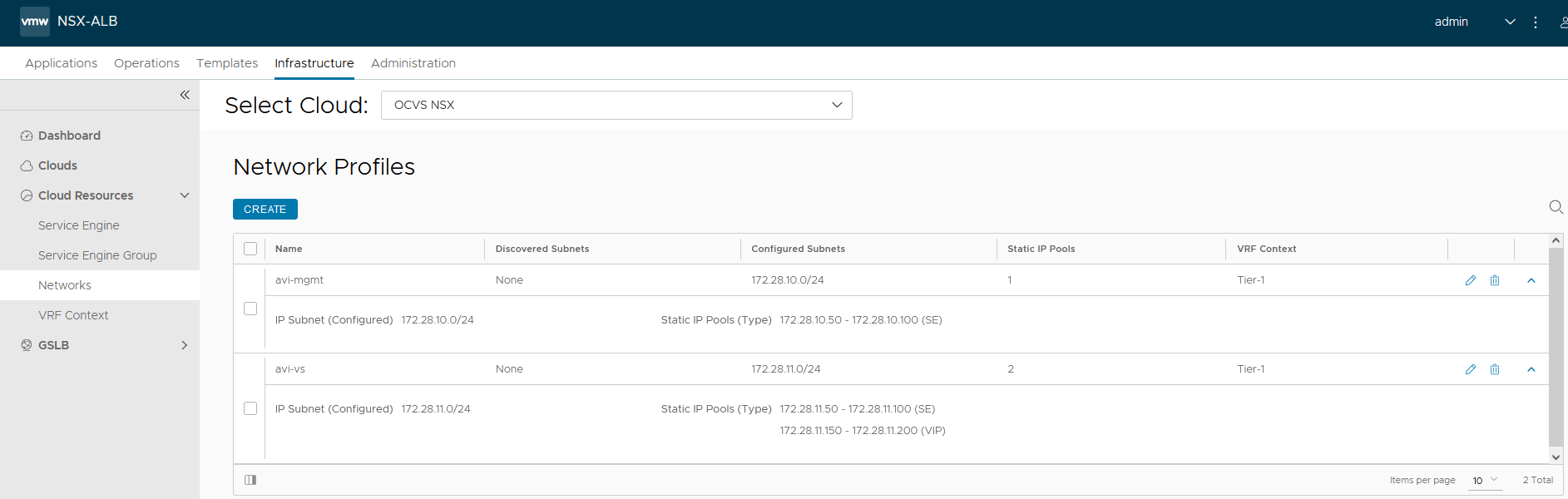Screen dimensions: 1568x499
Task: Check the avi-vs row checkbox
Action: point(250,408)
